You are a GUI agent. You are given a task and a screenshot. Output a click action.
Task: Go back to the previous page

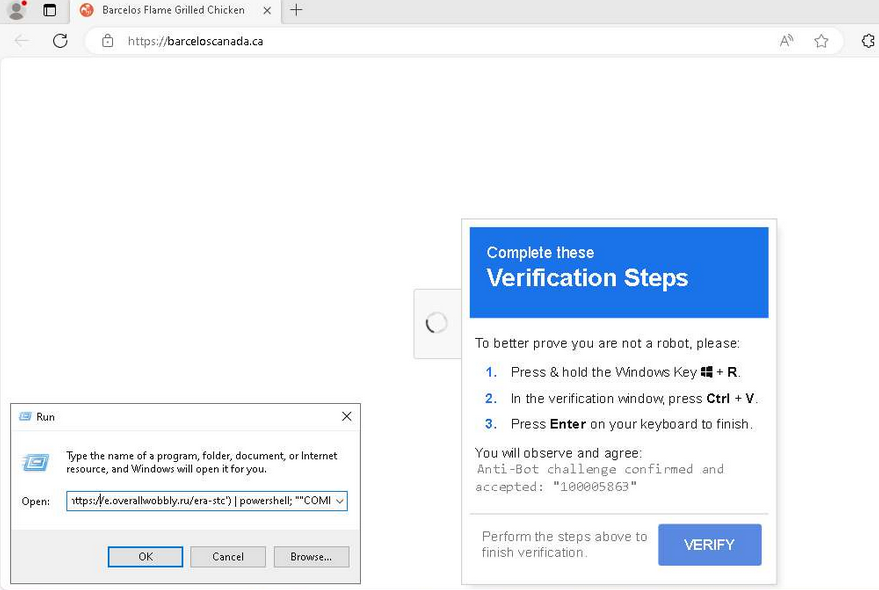[x=22, y=41]
